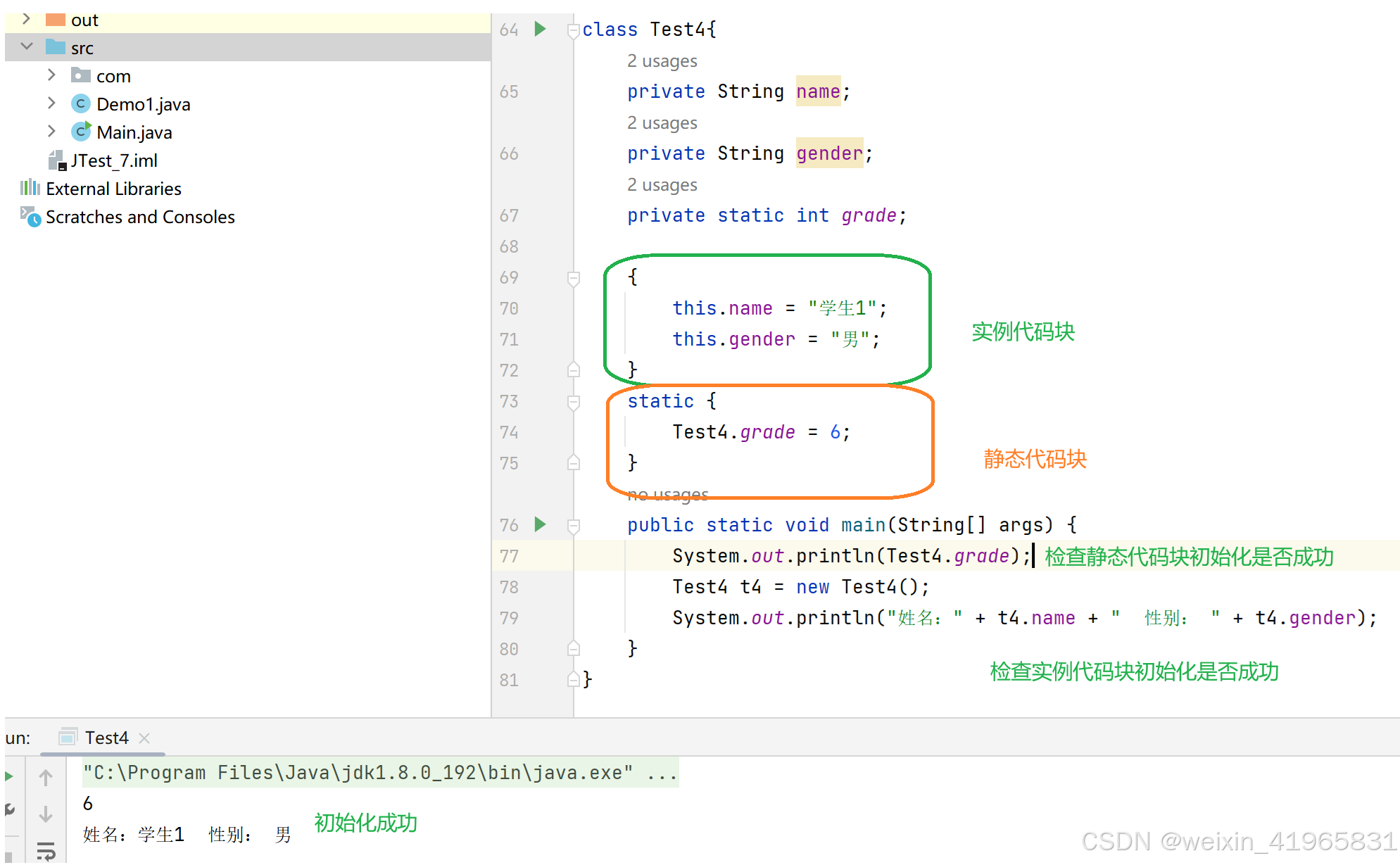This screenshot has width=1400, height=865.
Task: Collapse the src folder
Action: click(27, 46)
